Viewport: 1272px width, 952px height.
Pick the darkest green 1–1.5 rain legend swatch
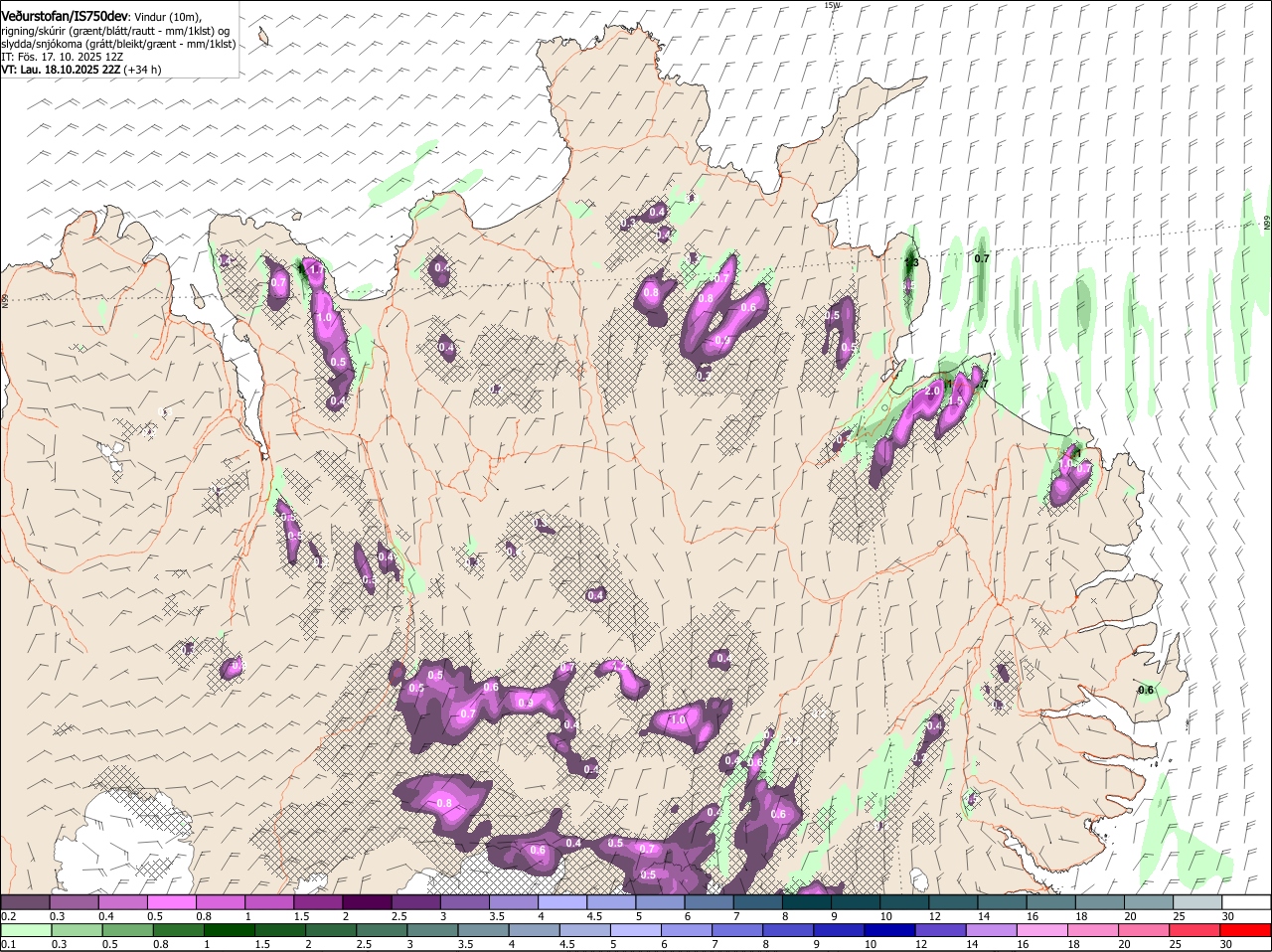coord(230,930)
